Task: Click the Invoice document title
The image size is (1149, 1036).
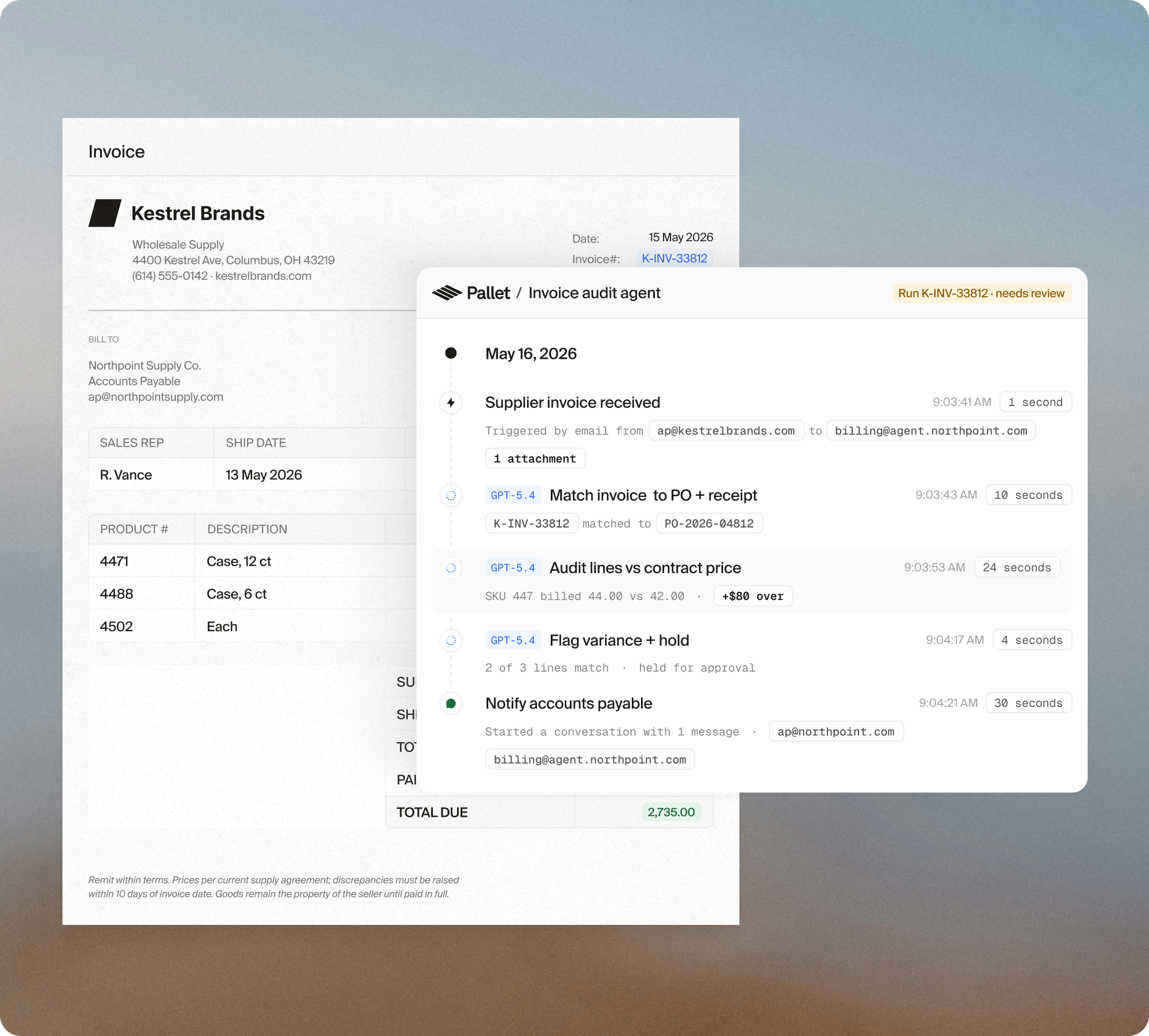Action: coord(116,152)
